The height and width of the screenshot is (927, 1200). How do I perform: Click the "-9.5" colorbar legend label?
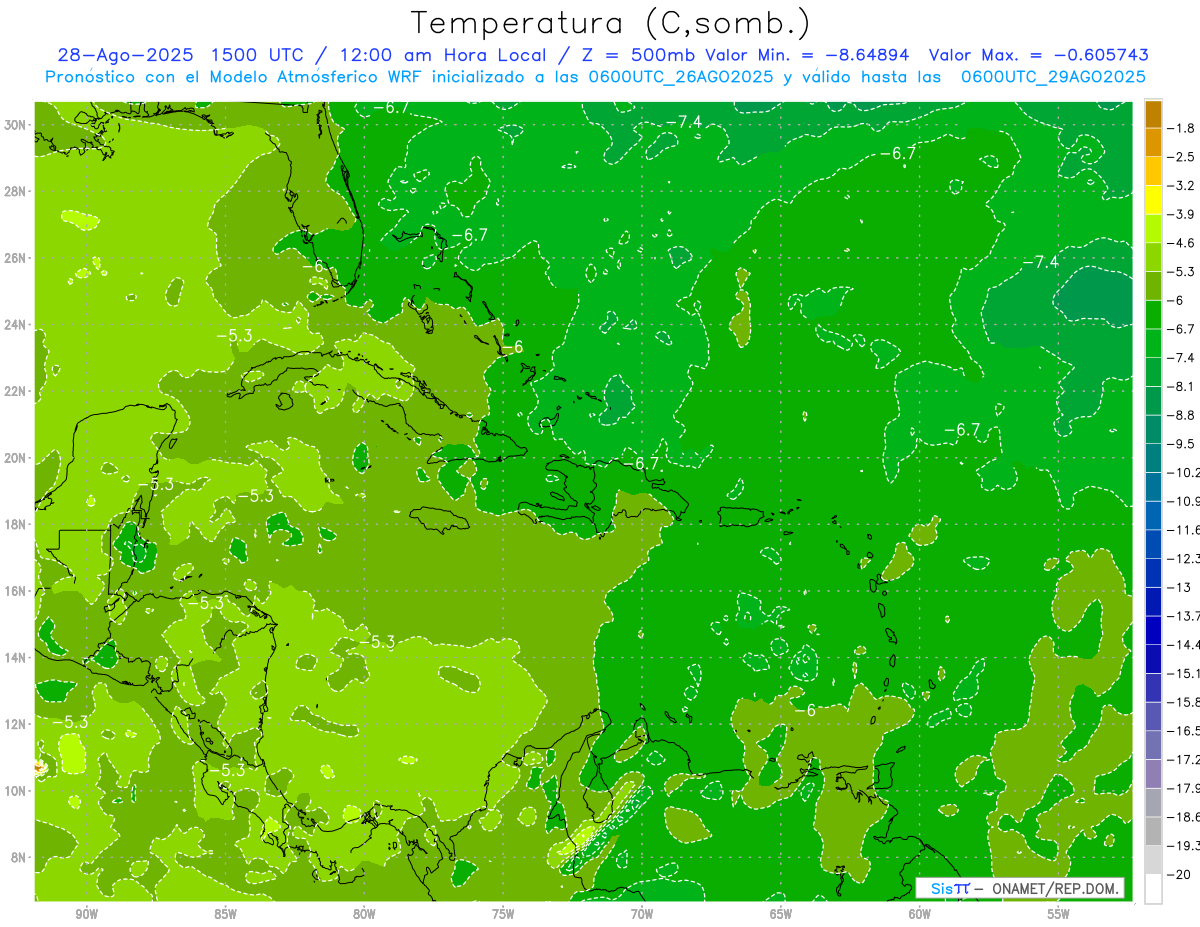coord(1182,443)
